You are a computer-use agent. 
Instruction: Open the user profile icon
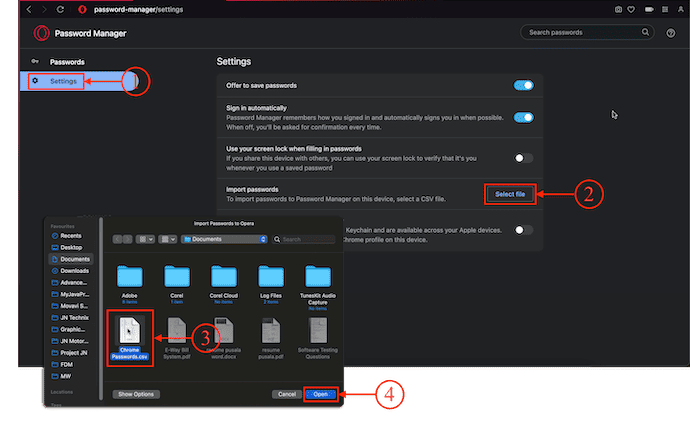(x=680, y=9)
